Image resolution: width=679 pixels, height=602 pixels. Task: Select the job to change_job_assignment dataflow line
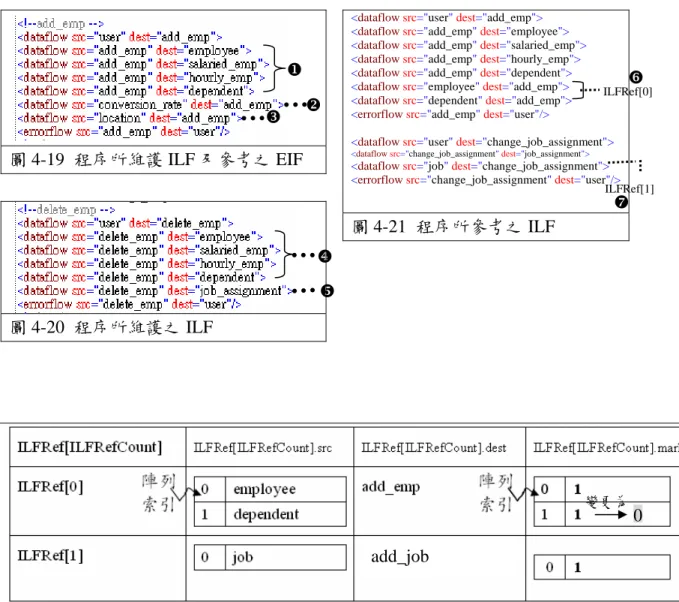[480, 166]
